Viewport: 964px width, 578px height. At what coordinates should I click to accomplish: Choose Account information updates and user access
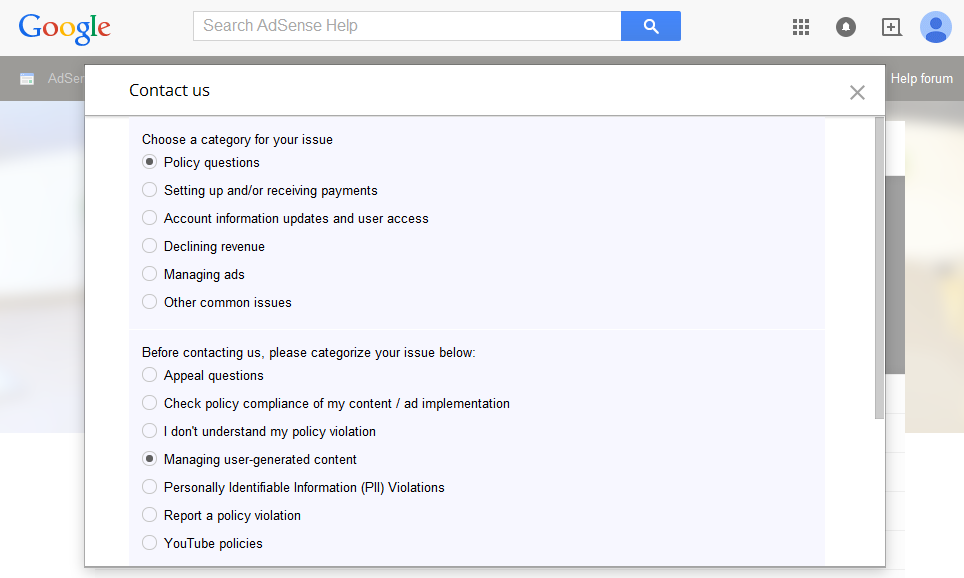pyautogui.click(x=150, y=218)
